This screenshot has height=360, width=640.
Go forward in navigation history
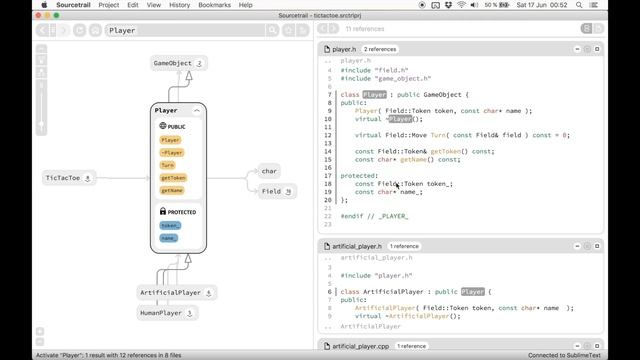(x=64, y=30)
